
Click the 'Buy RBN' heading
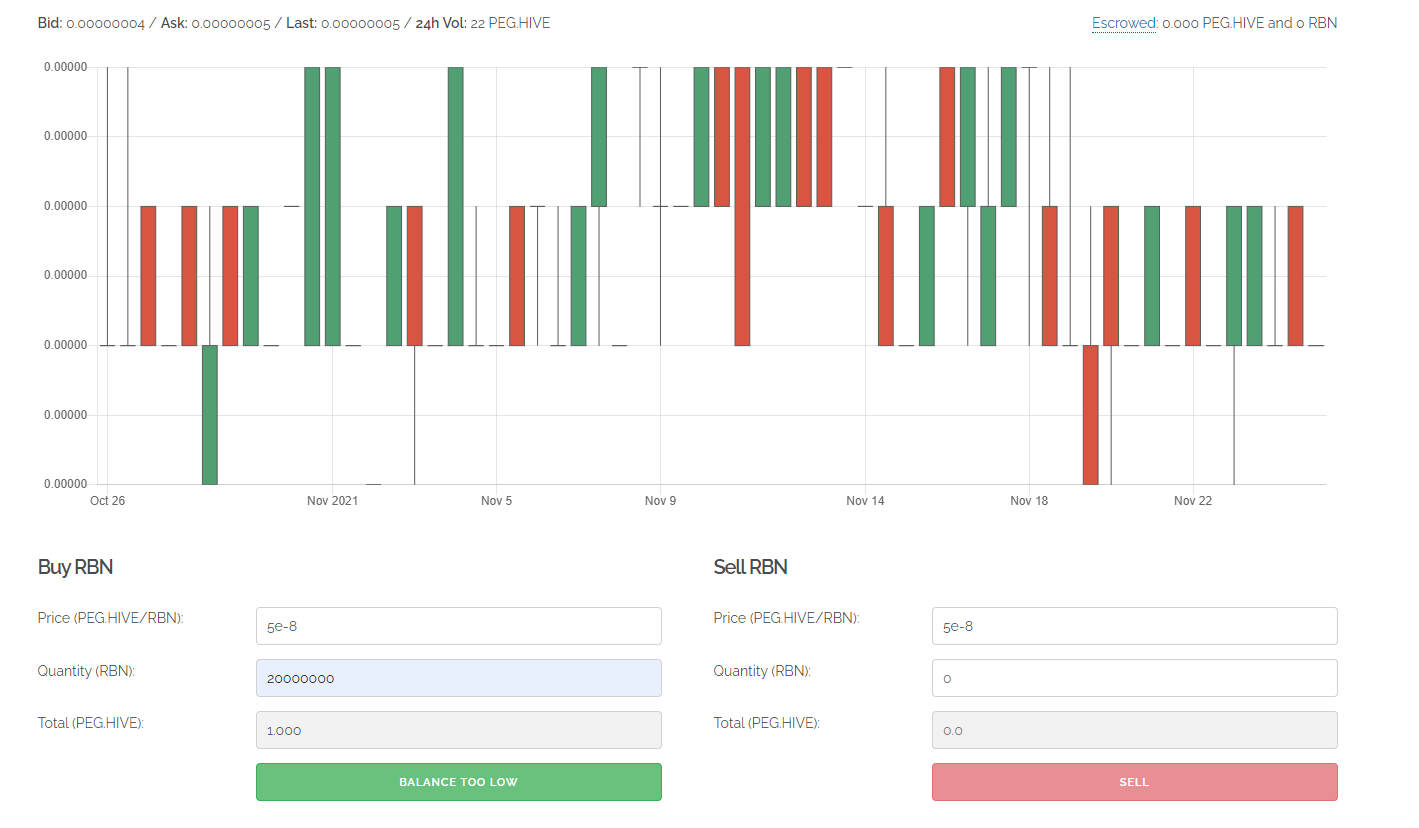pyautogui.click(x=75, y=567)
